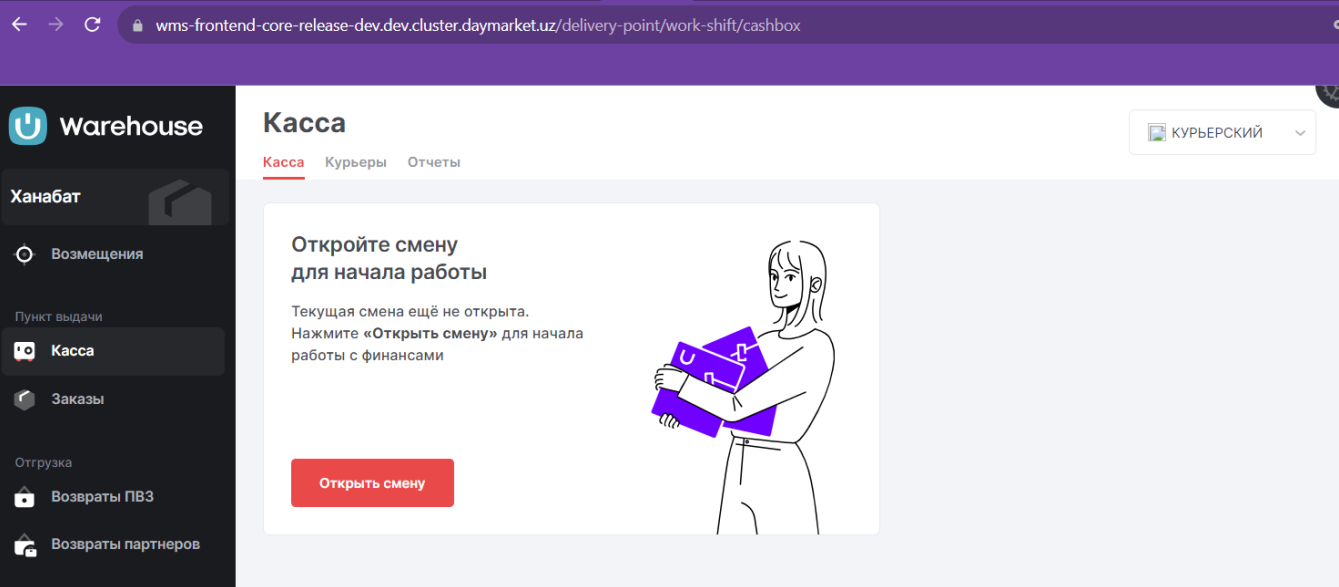This screenshot has width=1339, height=587.
Task: Click the Заказы box icon
Action: click(25, 399)
